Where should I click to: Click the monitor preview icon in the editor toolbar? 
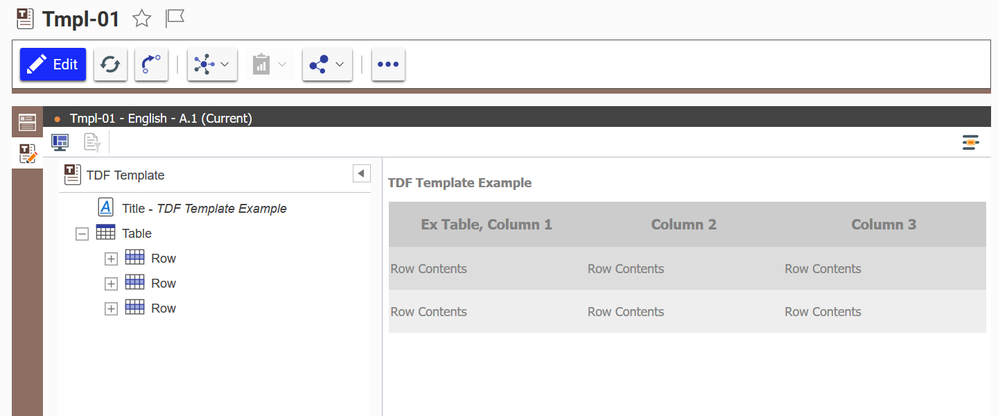pos(60,142)
